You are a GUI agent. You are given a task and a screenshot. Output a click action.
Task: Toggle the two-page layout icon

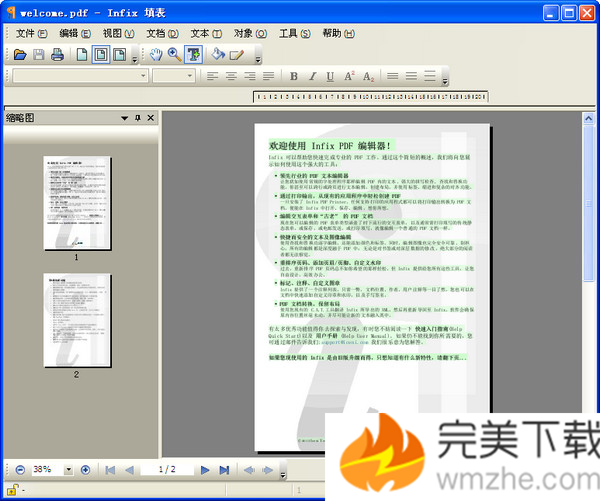click(120, 55)
